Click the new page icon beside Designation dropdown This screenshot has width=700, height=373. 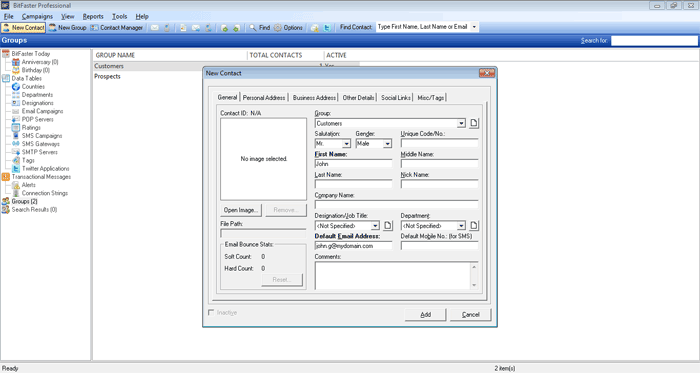click(388, 226)
